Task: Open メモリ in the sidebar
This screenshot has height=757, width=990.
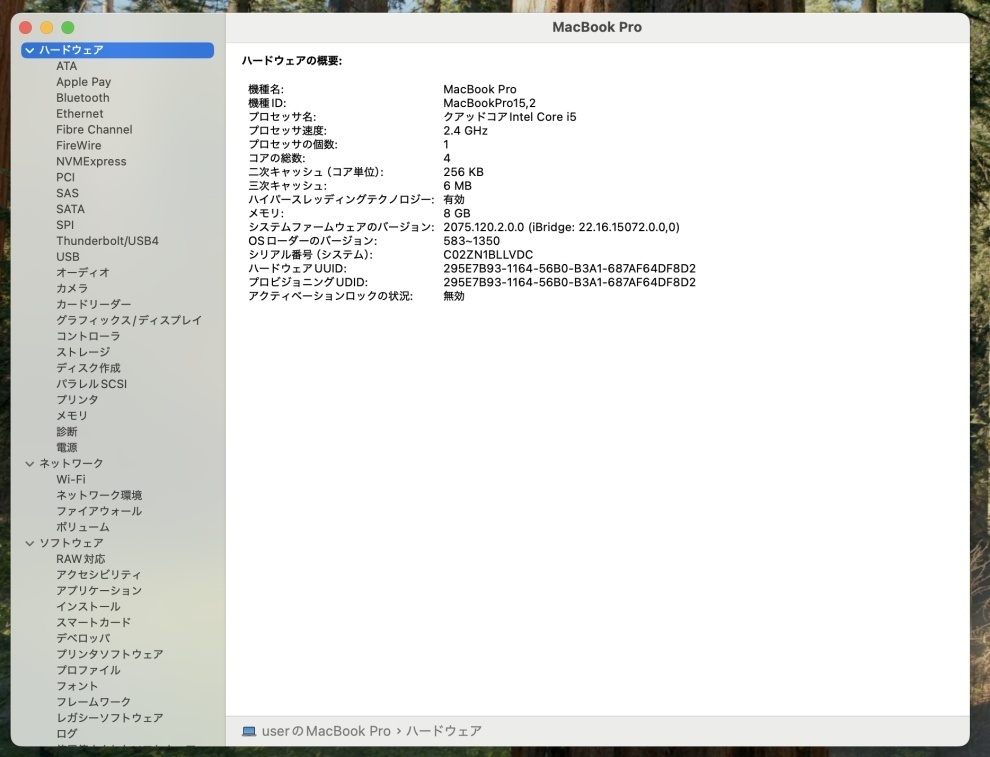Action: 72,416
